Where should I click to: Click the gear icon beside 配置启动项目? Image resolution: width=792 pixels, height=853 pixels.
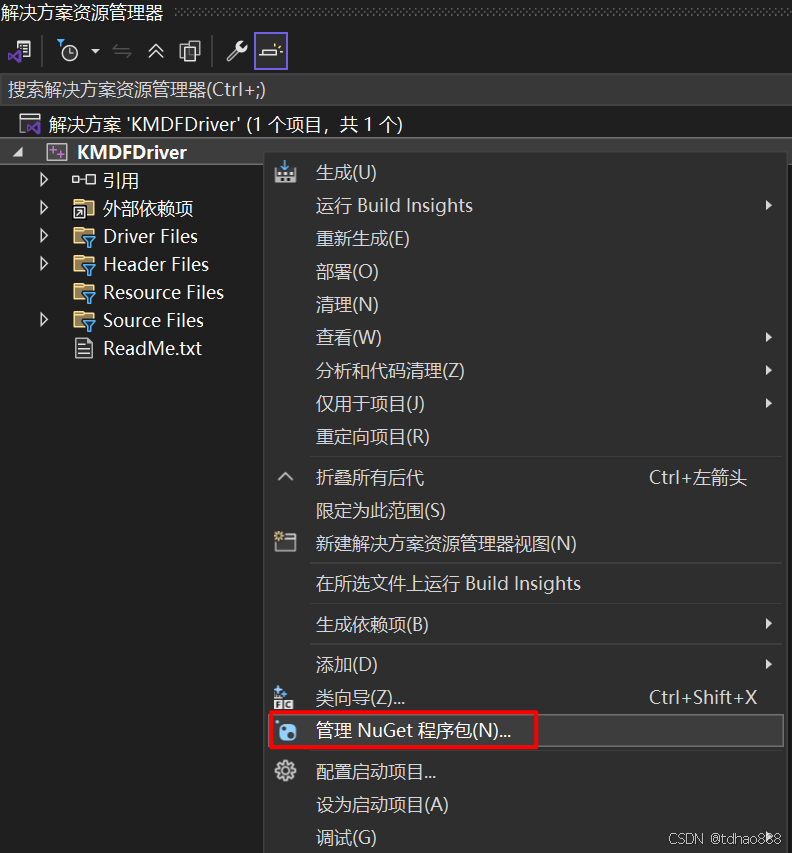click(x=285, y=771)
